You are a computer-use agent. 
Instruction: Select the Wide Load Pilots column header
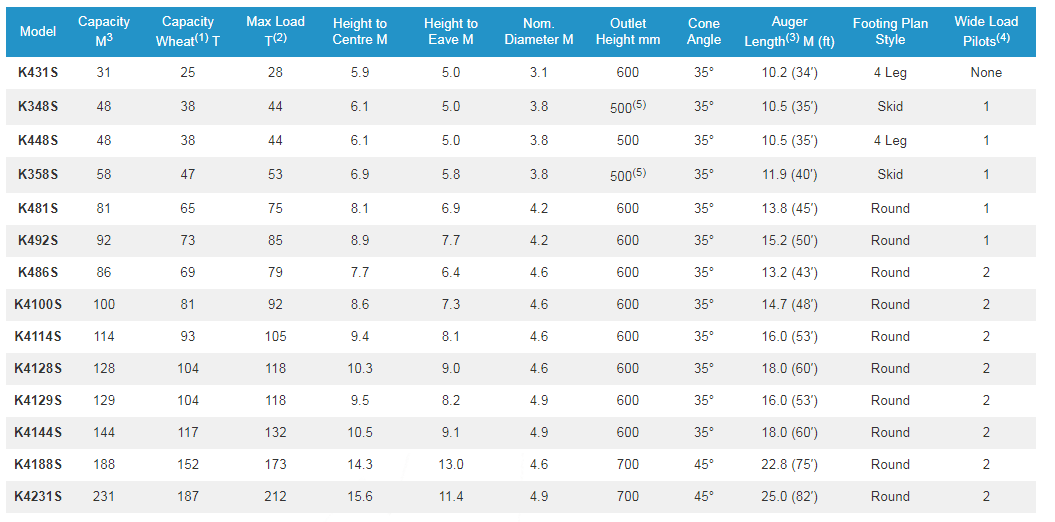[985, 31]
